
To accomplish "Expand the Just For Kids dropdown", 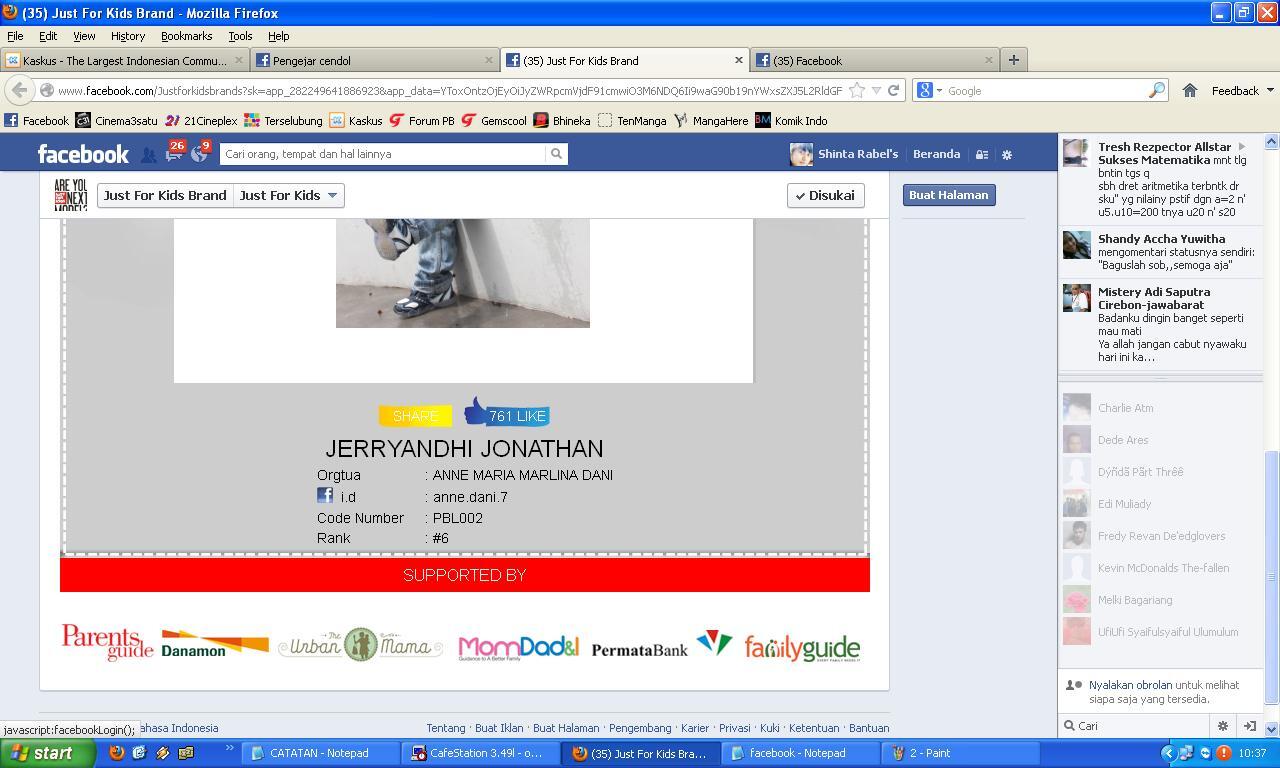I will tap(289, 195).
